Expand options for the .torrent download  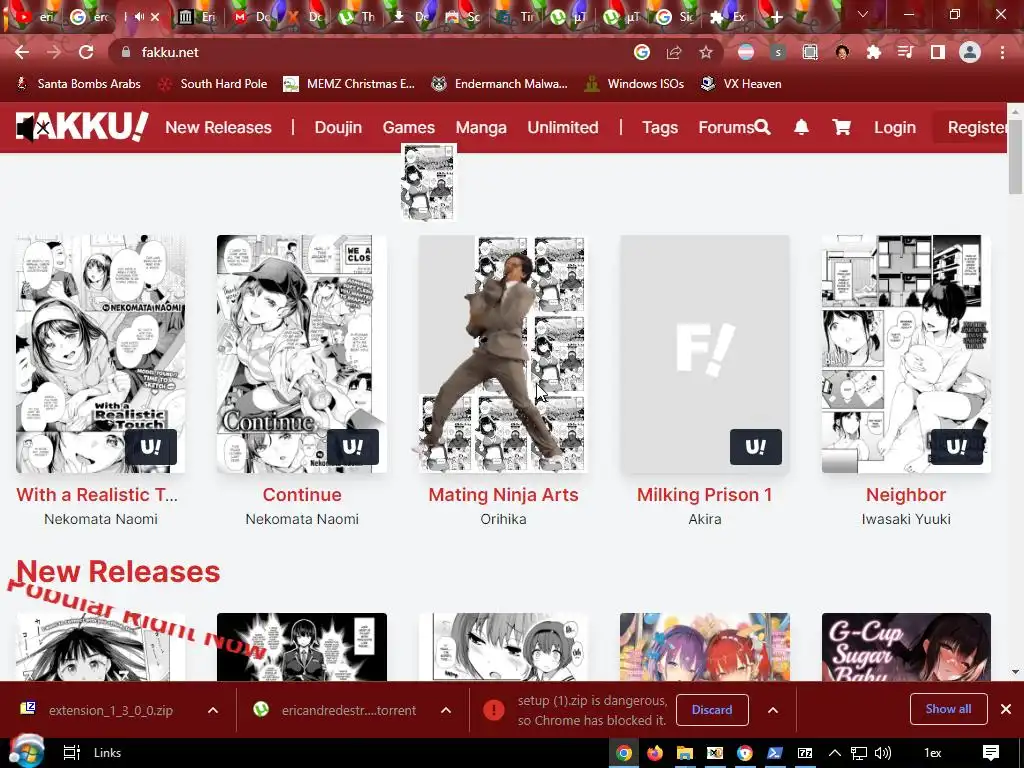[x=446, y=710]
